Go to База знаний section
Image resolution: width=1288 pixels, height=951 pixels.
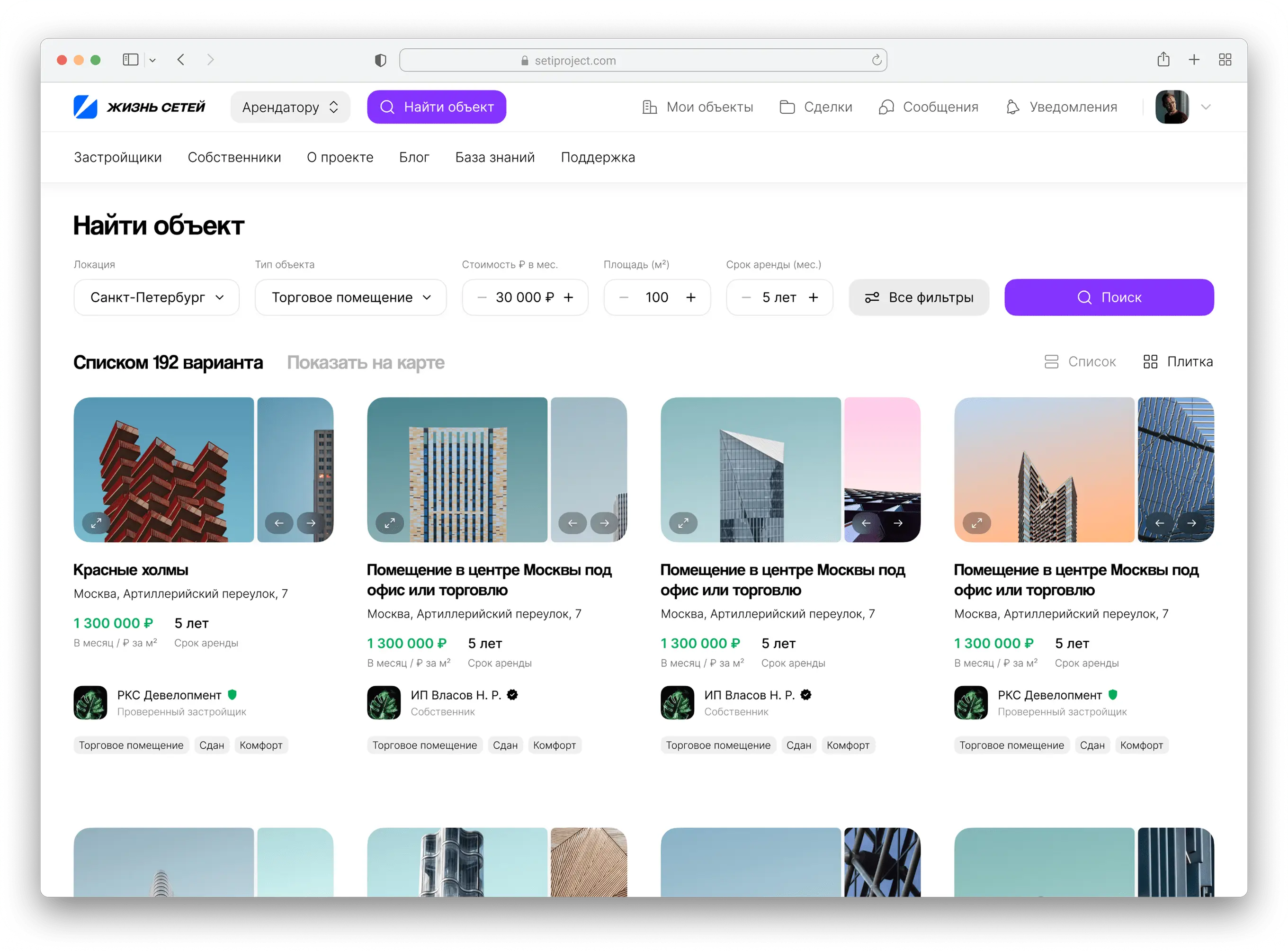(494, 157)
